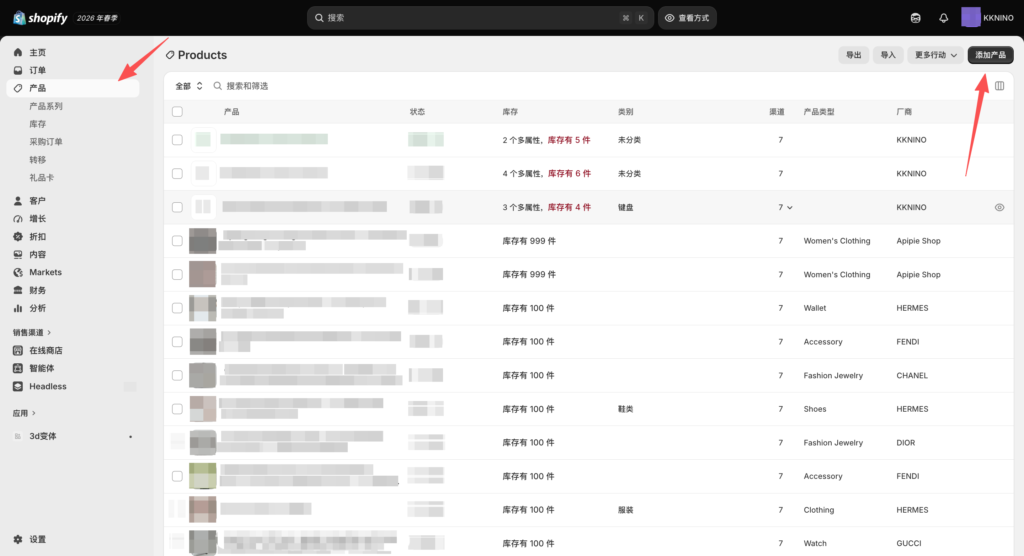Viewport: 1024px width, 556px height.
Task: Expand the 应用 section
Action: coord(24,414)
